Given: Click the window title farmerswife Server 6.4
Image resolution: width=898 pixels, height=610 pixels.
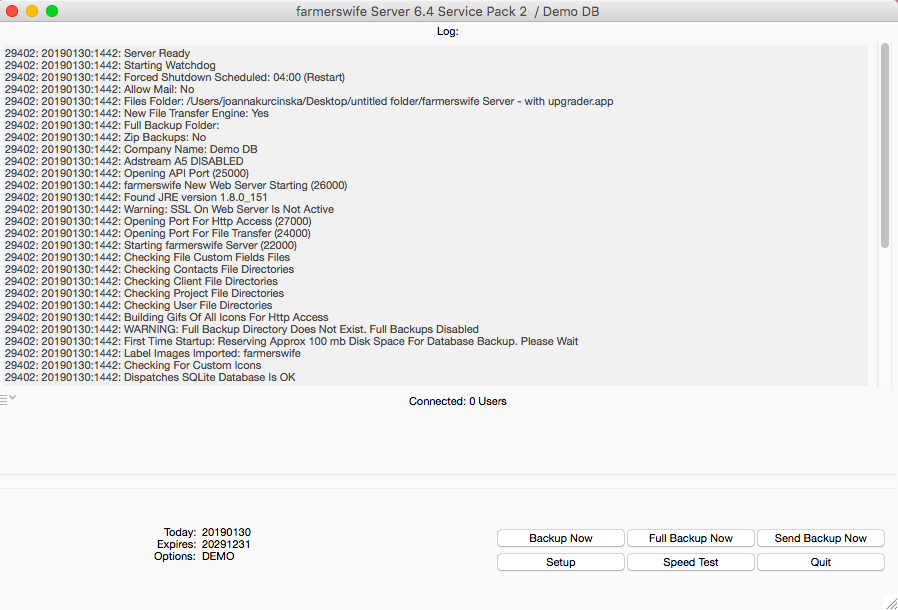Looking at the screenshot, I should [447, 11].
